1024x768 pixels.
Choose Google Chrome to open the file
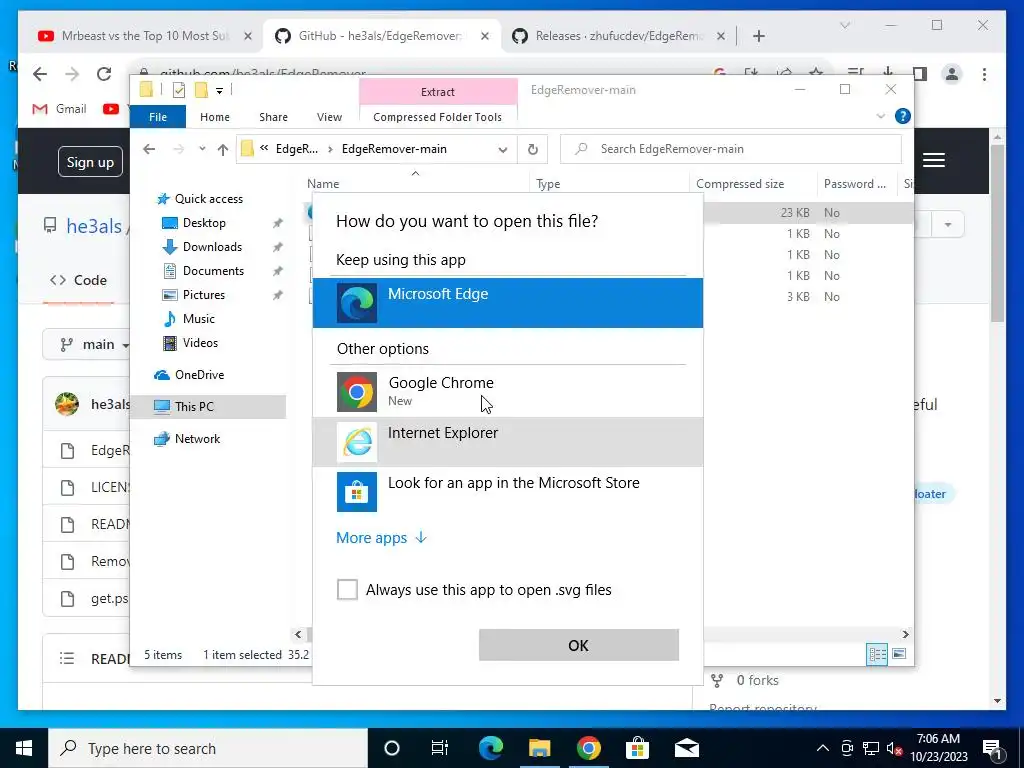tap(507, 391)
